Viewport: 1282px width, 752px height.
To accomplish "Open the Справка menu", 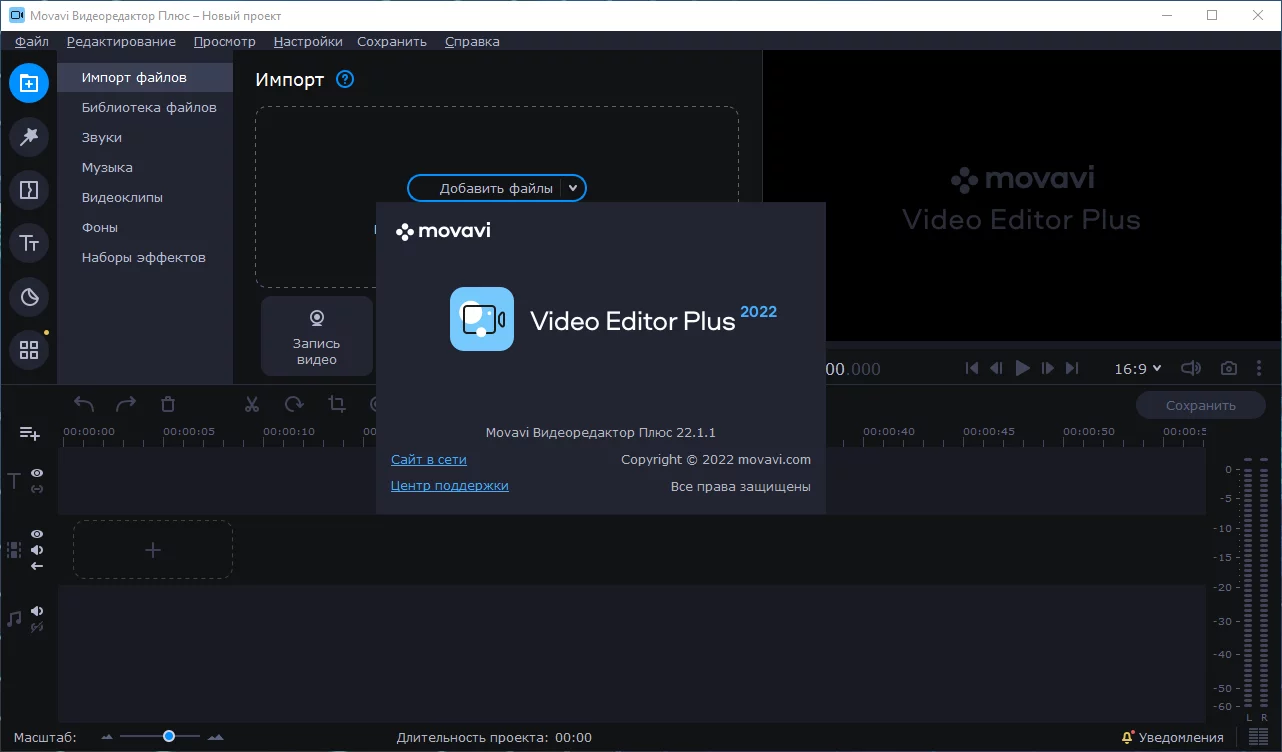I will pos(472,41).
